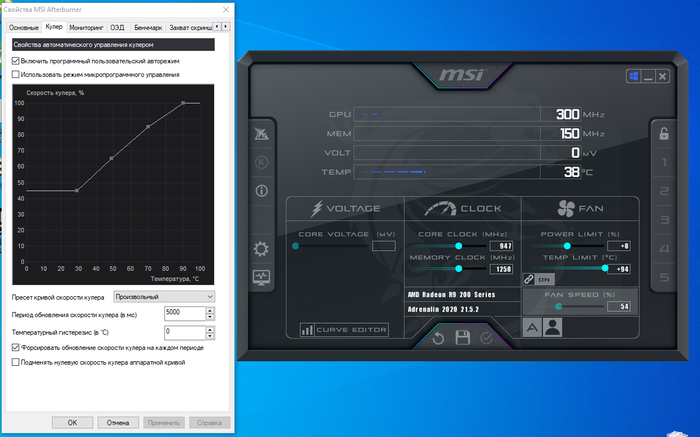Open the hardware monitor icon

pos(262,279)
